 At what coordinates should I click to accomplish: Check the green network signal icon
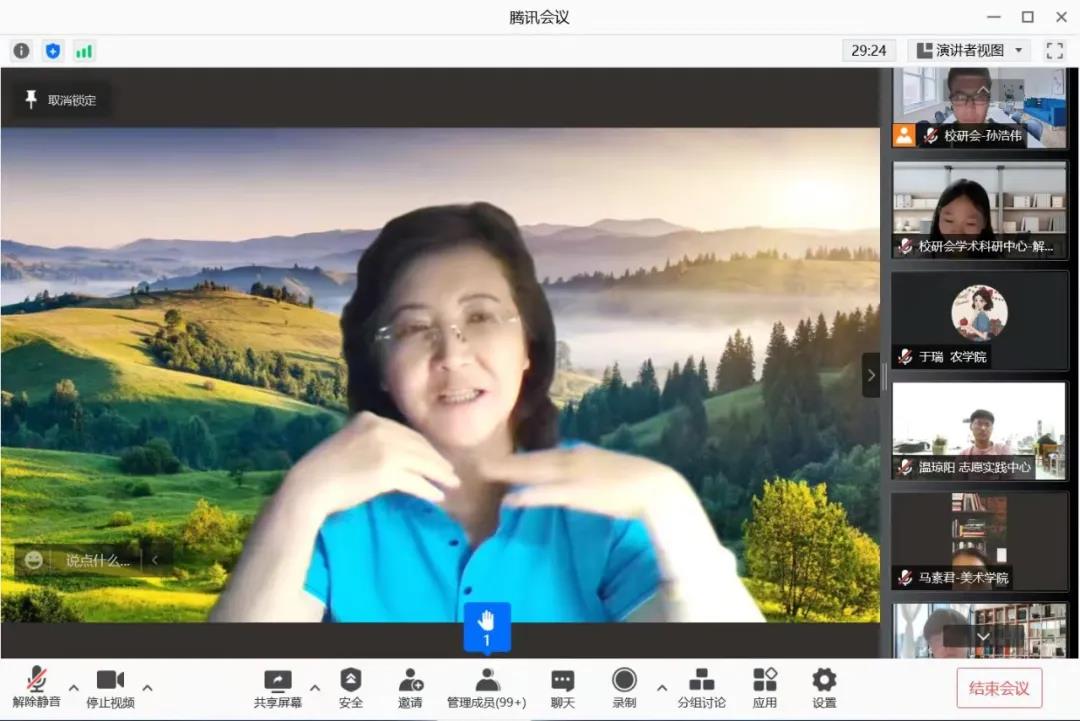(x=84, y=51)
